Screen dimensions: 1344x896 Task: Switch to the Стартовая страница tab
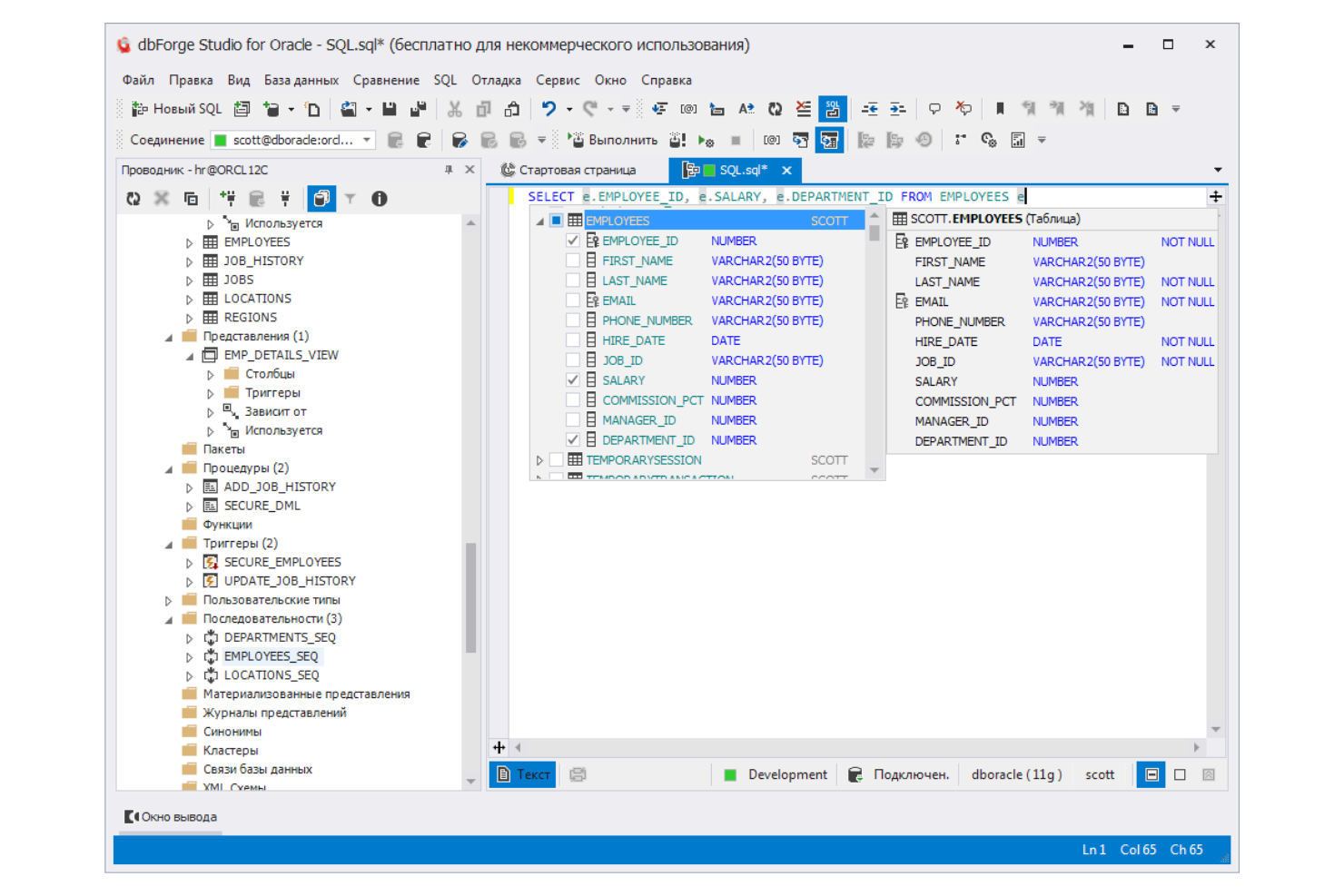click(x=569, y=170)
